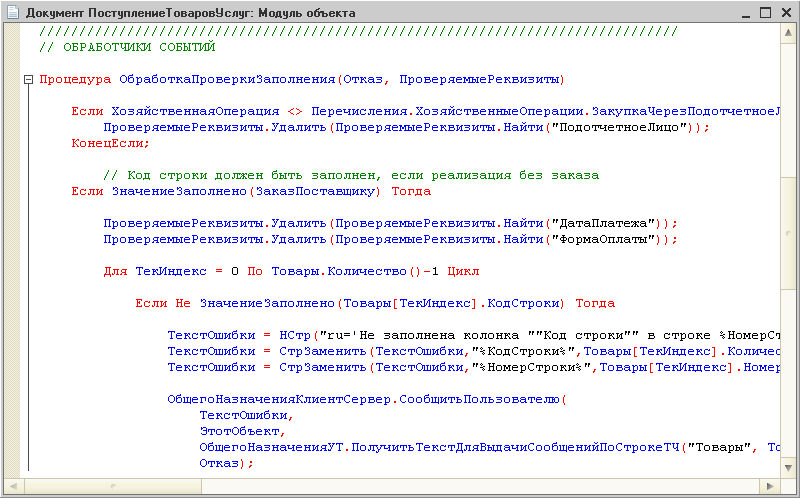
Task: Click the document icon in title bar
Action: tap(15, 13)
